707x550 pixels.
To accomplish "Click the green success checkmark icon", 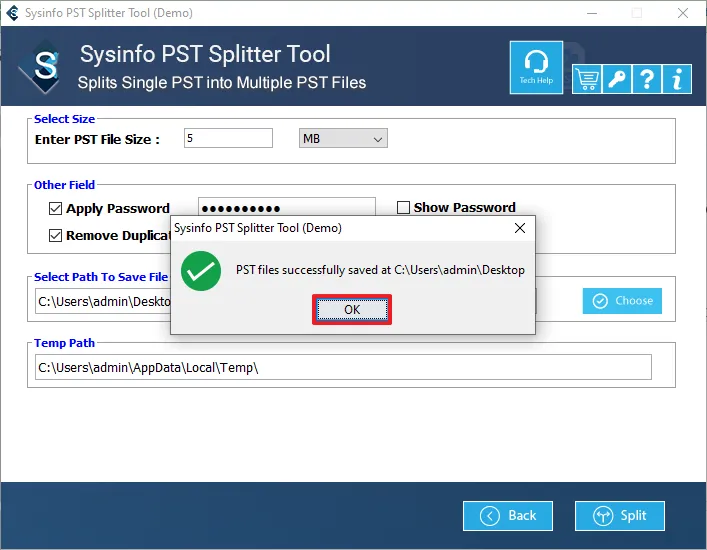I will click(201, 270).
